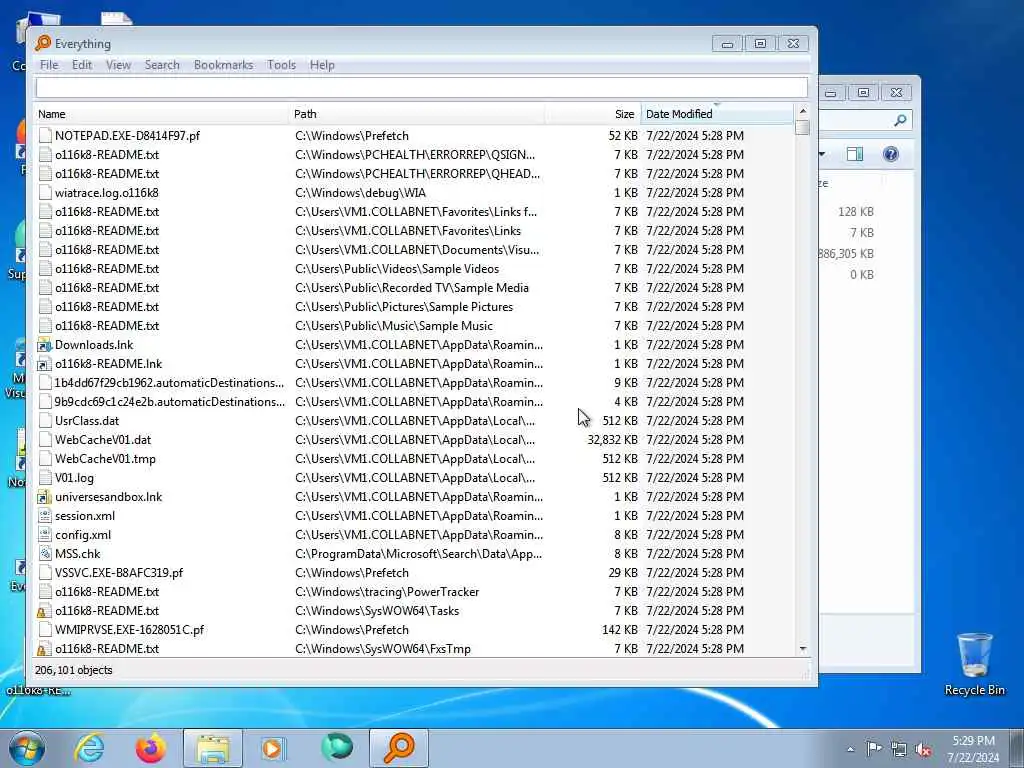Select the UsrClass.dat file
Image resolution: width=1024 pixels, height=768 pixels.
87,421
